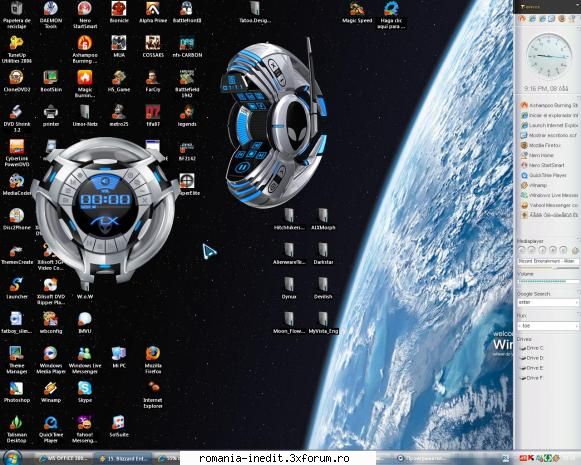This screenshot has width=581, height=465.
Task: Open the MediaCoder desktop icon
Action: click(17, 185)
